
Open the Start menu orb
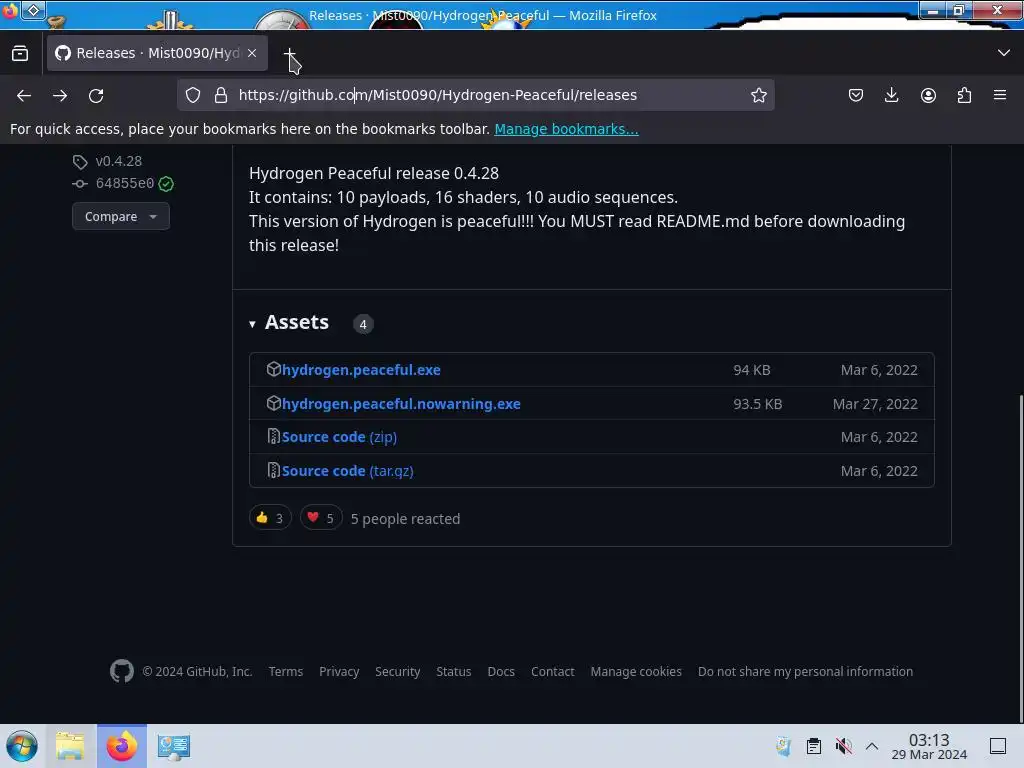tap(22, 746)
